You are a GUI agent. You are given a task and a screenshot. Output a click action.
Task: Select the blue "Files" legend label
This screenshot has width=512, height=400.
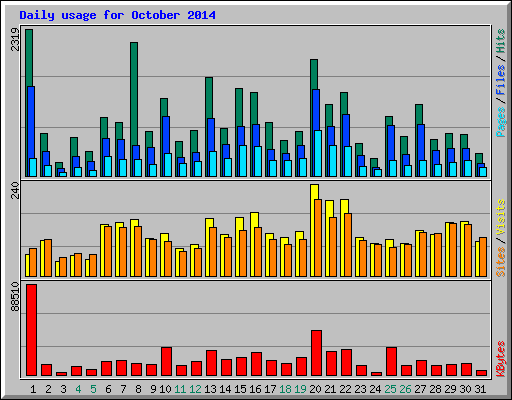tap(501, 80)
